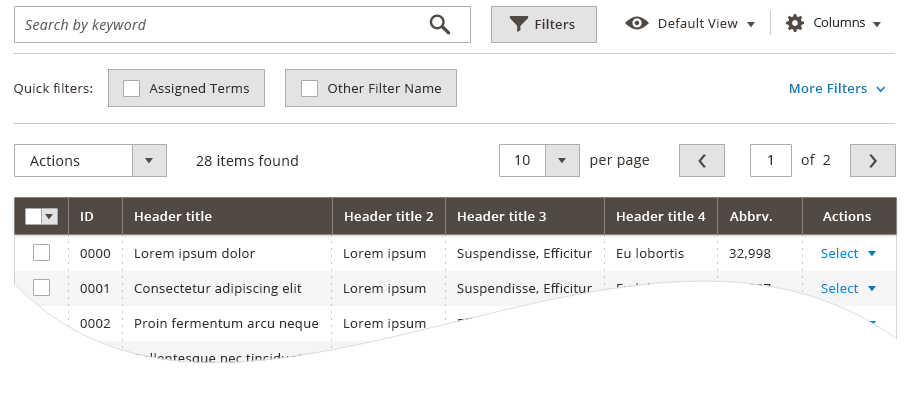This screenshot has width=908, height=400.
Task: Open Select action menu for row 0001
Action: 848,288
